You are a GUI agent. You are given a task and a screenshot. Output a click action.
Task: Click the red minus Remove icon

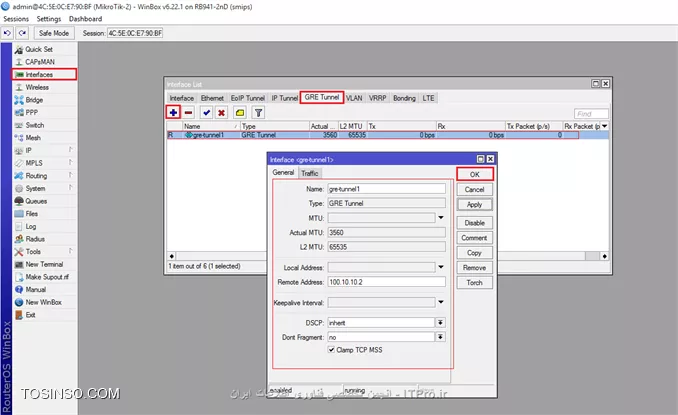(189, 113)
